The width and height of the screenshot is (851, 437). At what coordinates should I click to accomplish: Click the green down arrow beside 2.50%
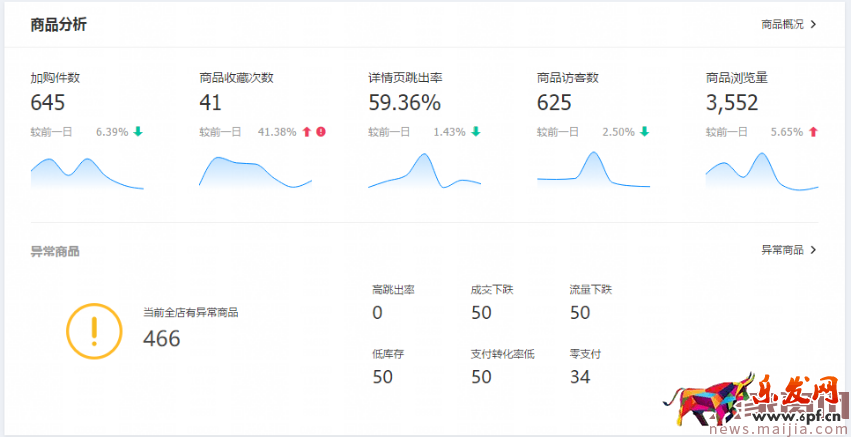644,131
